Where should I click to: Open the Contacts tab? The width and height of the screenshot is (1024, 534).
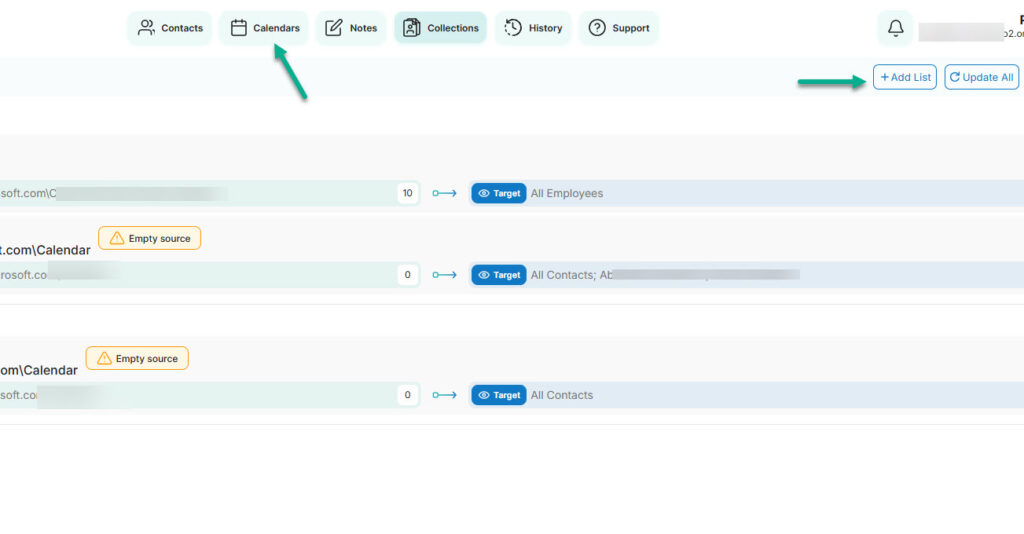[170, 28]
